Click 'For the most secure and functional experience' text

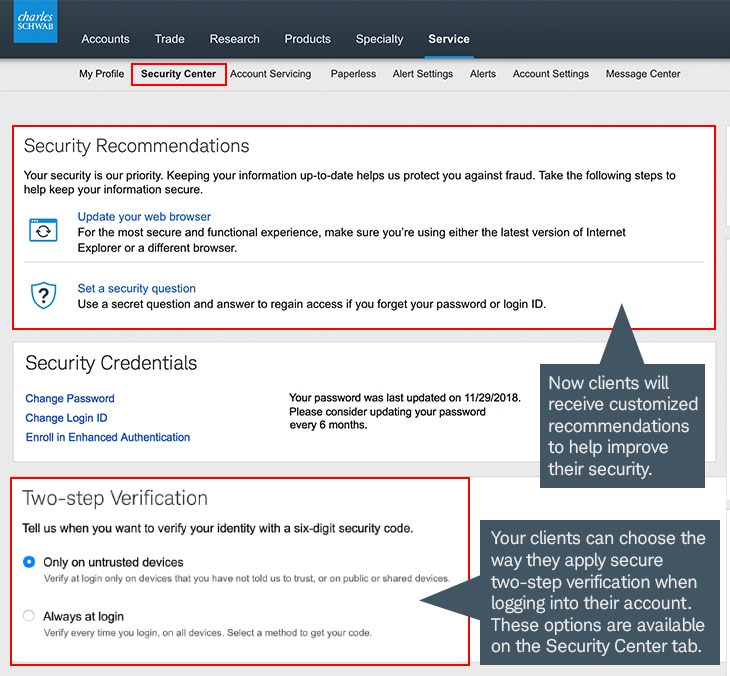pos(351,240)
